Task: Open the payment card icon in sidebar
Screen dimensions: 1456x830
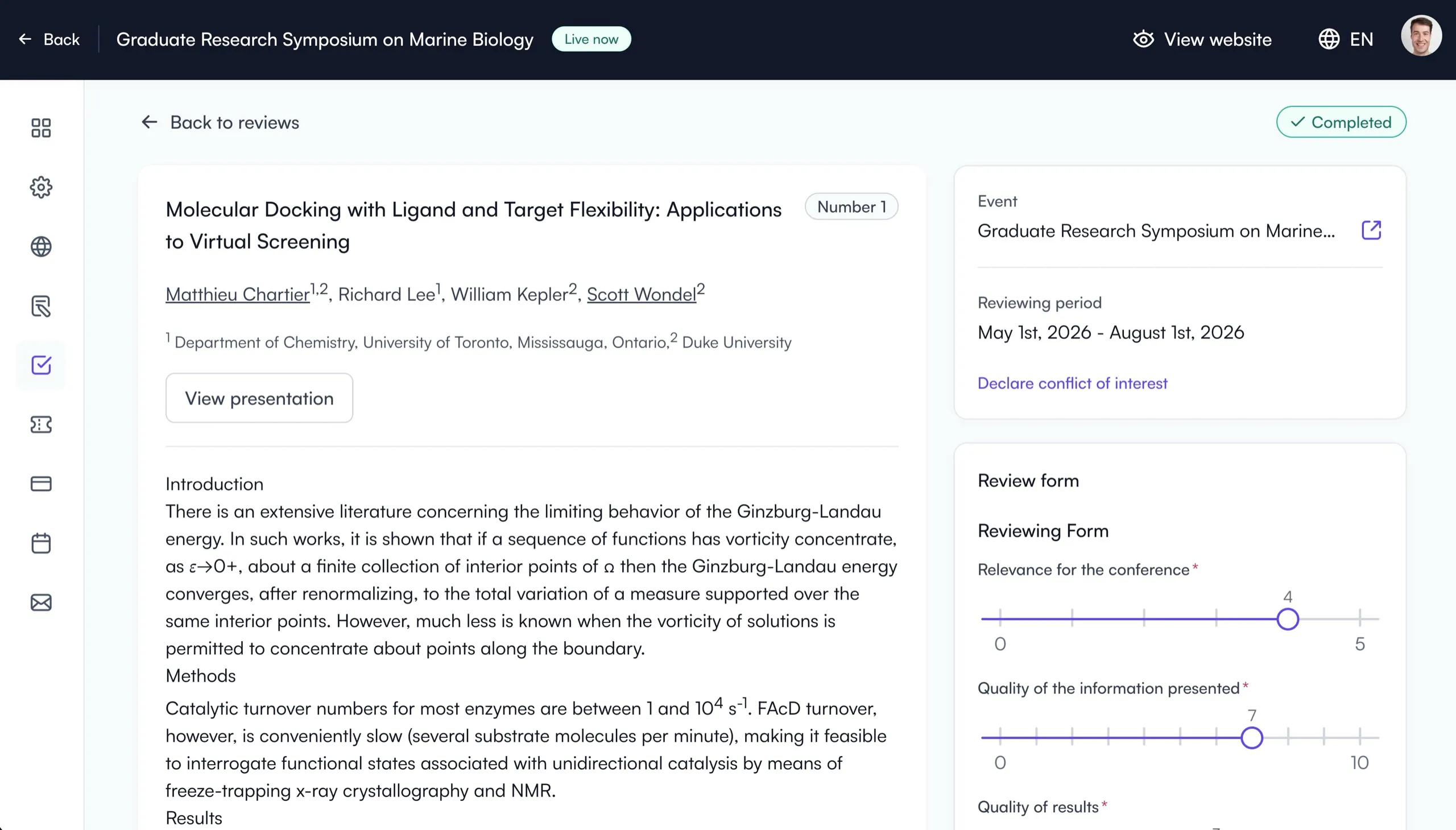Action: [41, 484]
